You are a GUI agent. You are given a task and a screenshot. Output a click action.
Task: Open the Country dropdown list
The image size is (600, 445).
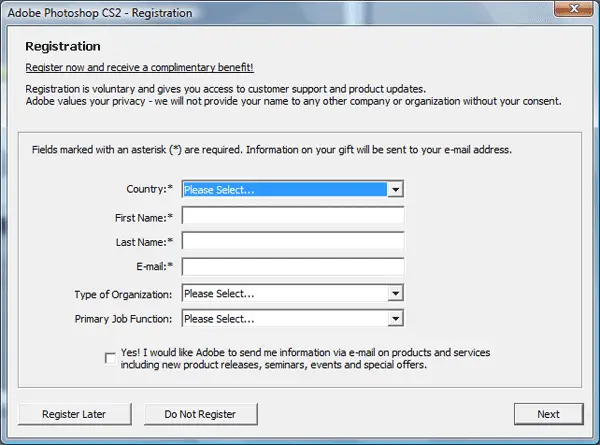[x=293, y=189]
